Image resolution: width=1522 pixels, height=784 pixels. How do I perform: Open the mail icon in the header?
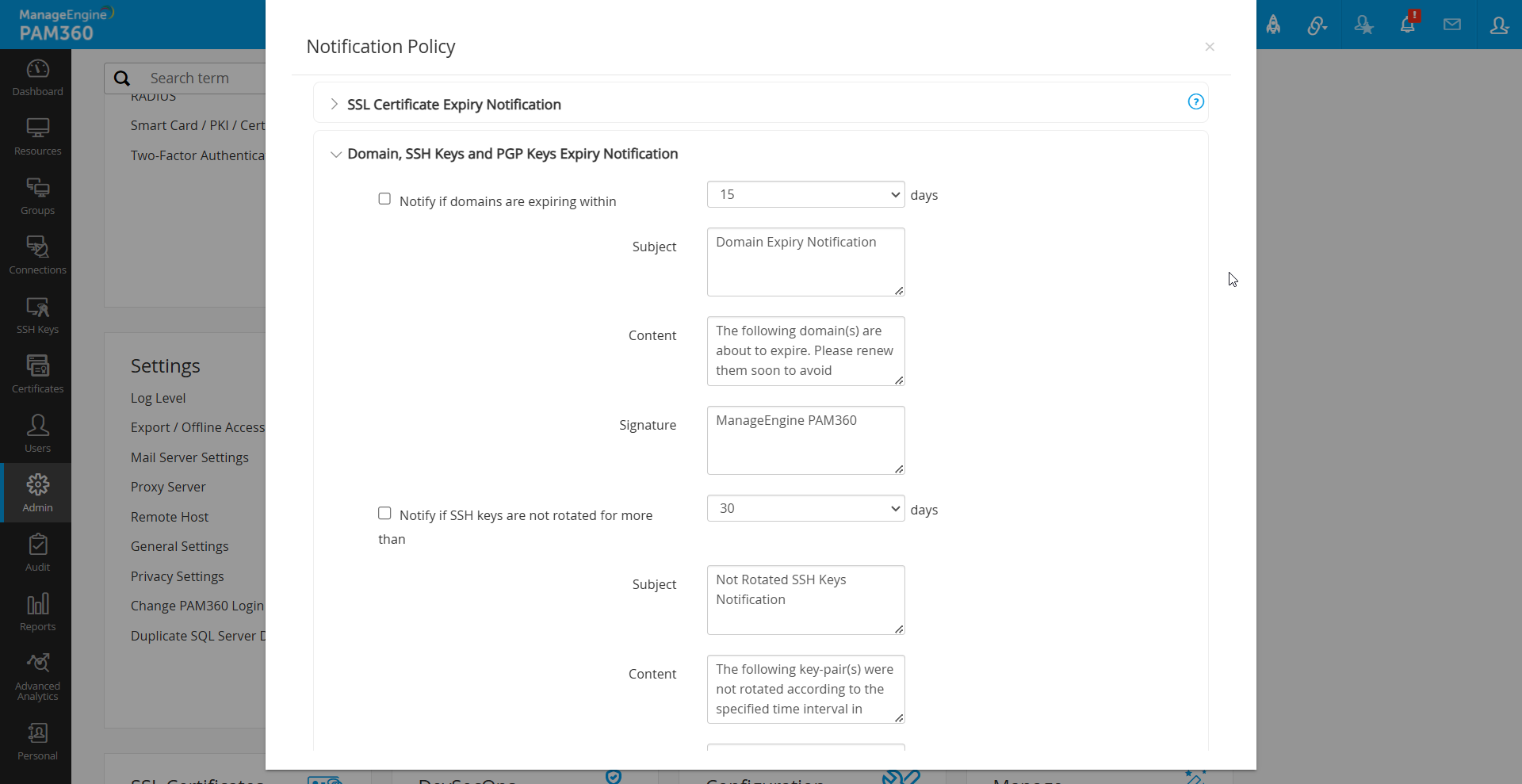pos(1452,24)
